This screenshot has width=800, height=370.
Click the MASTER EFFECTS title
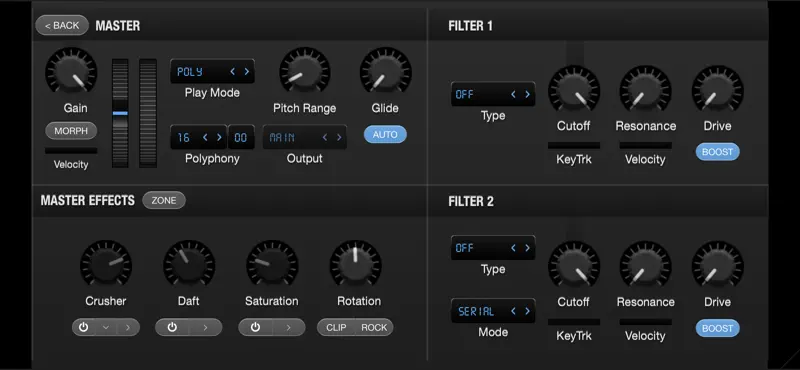pyautogui.click(x=88, y=201)
